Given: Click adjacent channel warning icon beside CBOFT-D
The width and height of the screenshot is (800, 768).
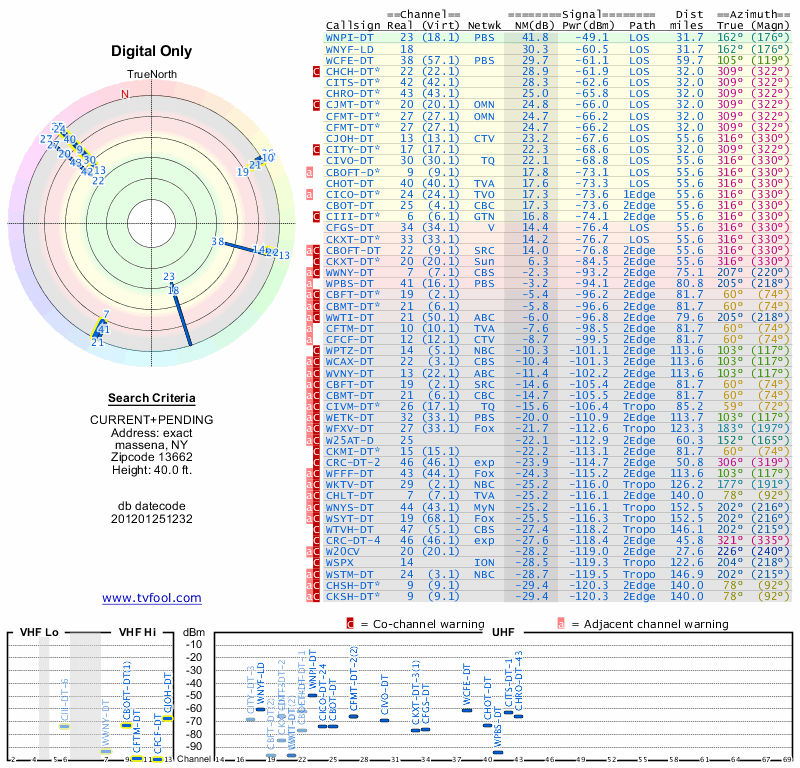Looking at the screenshot, I should pos(311,171).
